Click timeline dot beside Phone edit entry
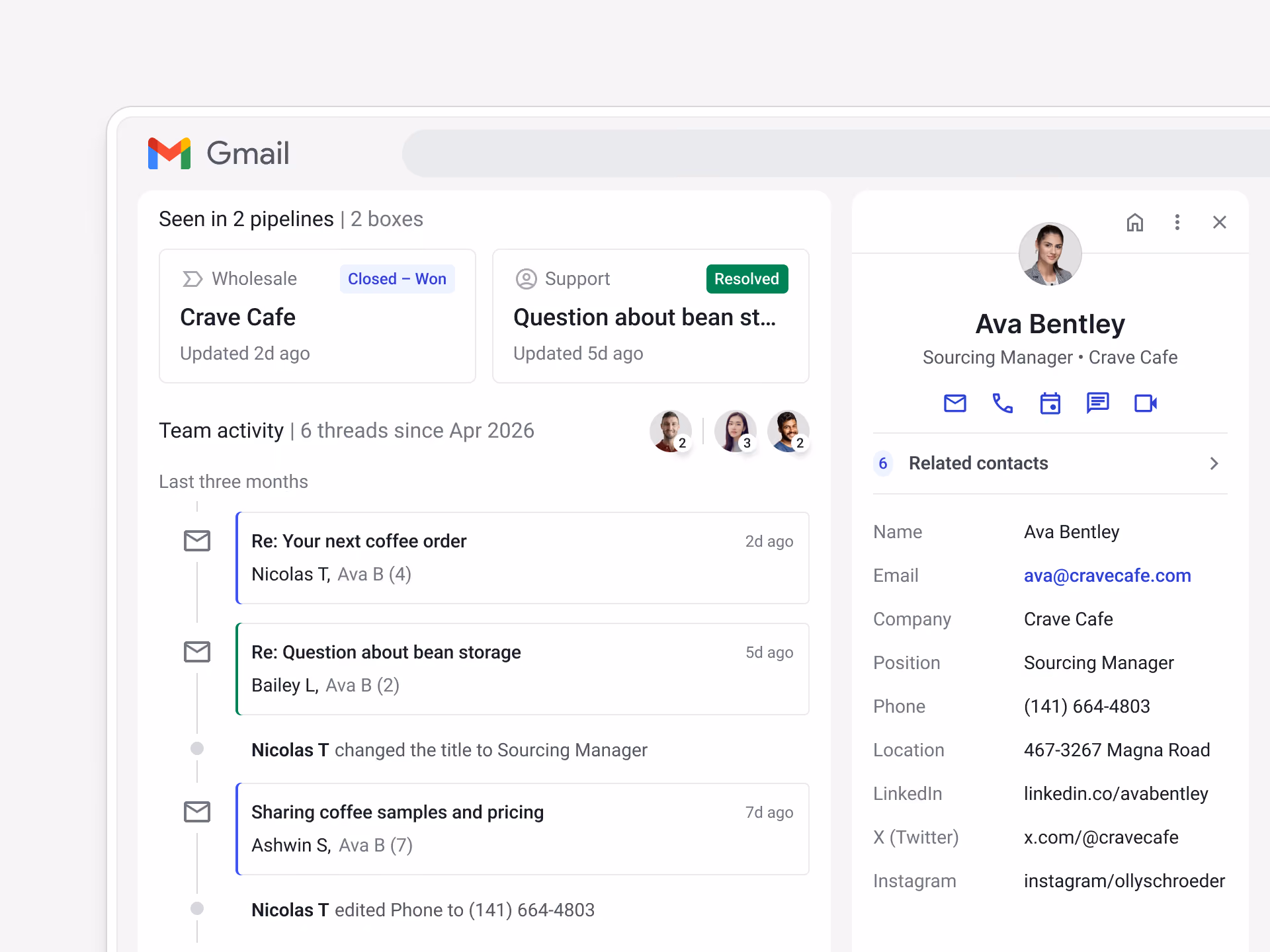 click(x=197, y=908)
